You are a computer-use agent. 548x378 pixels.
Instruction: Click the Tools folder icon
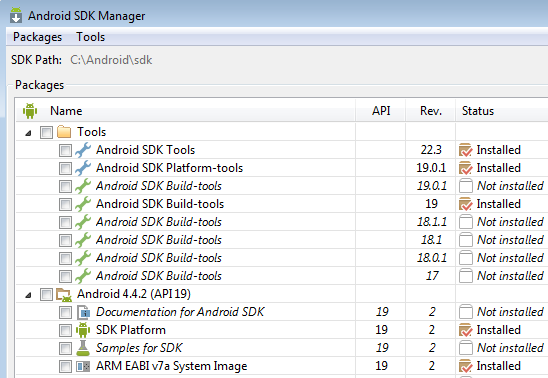coord(64,132)
